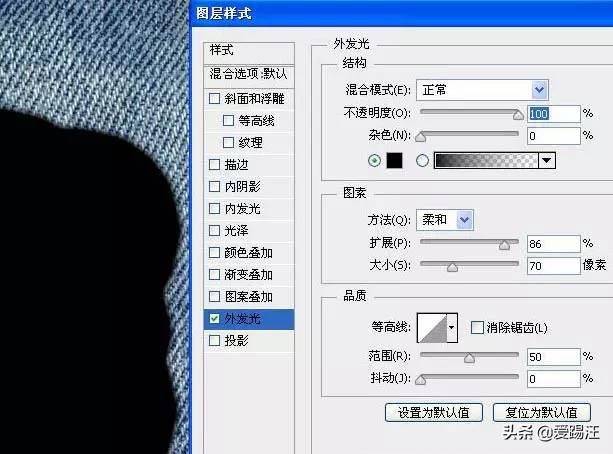613x454 pixels.
Task: Select the 渐变叠加 list entry label
Action: [x=249, y=275]
